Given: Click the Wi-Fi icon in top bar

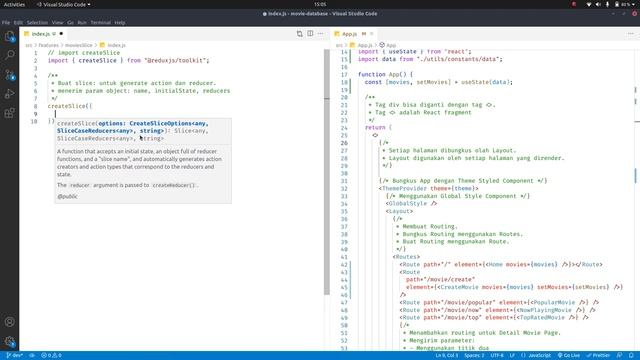Looking at the screenshot, I should [589, 4].
